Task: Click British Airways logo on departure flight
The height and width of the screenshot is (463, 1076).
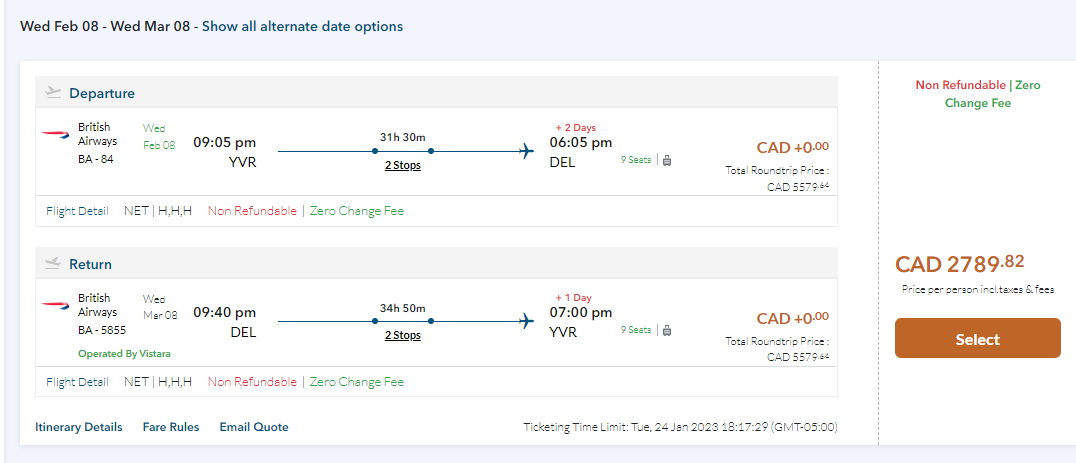Action: (x=56, y=135)
